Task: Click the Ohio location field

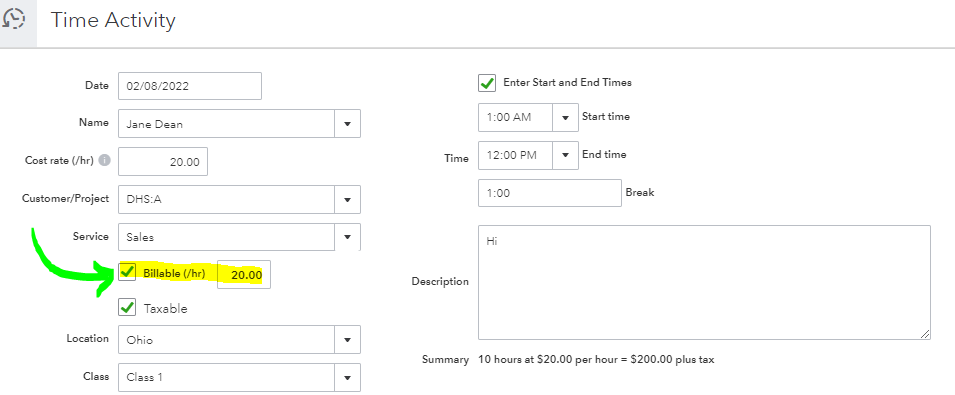Action: coord(227,340)
